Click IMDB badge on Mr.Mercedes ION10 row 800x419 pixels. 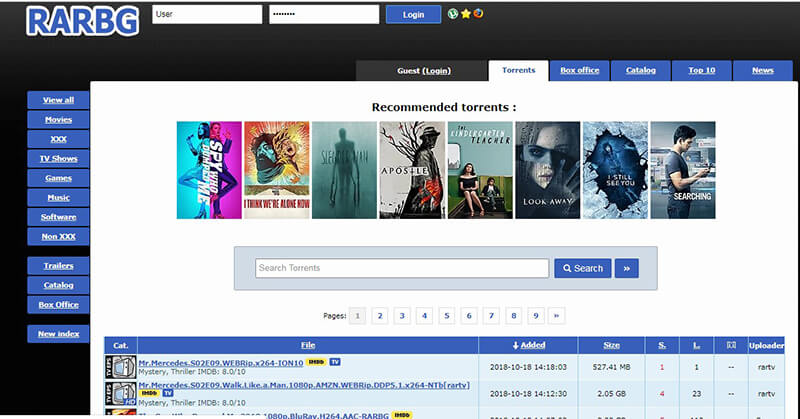pyautogui.click(x=316, y=362)
